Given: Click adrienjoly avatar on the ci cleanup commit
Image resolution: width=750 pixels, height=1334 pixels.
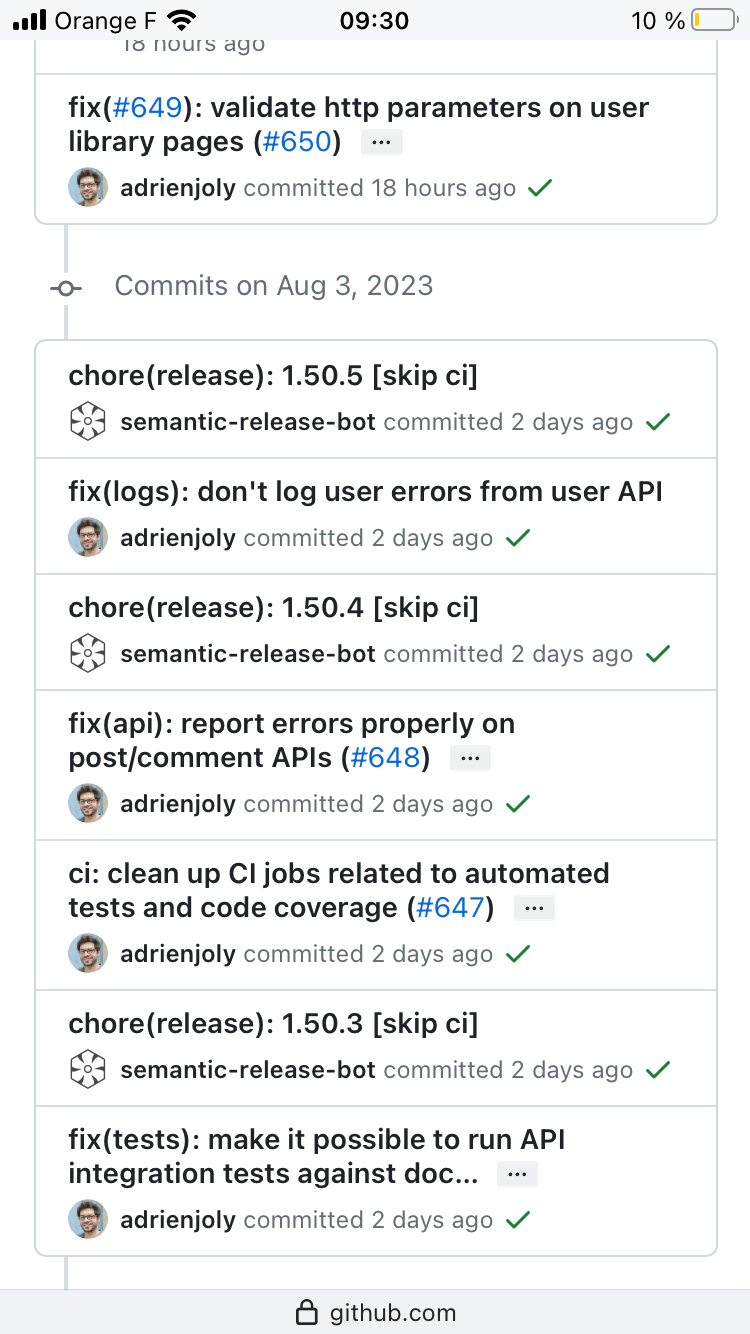Looking at the screenshot, I should (x=88, y=953).
